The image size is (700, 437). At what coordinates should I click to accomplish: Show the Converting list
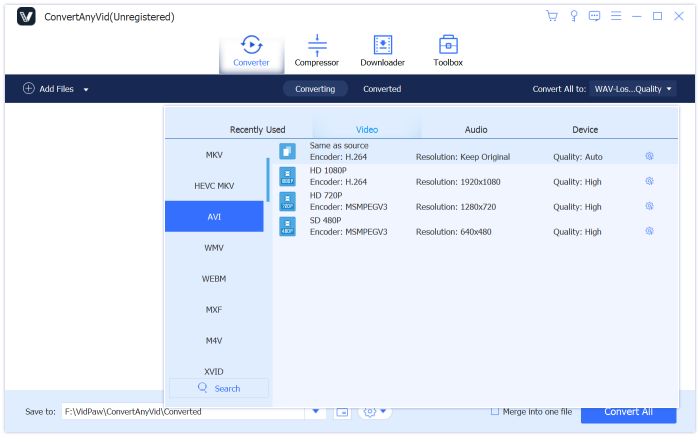click(315, 89)
